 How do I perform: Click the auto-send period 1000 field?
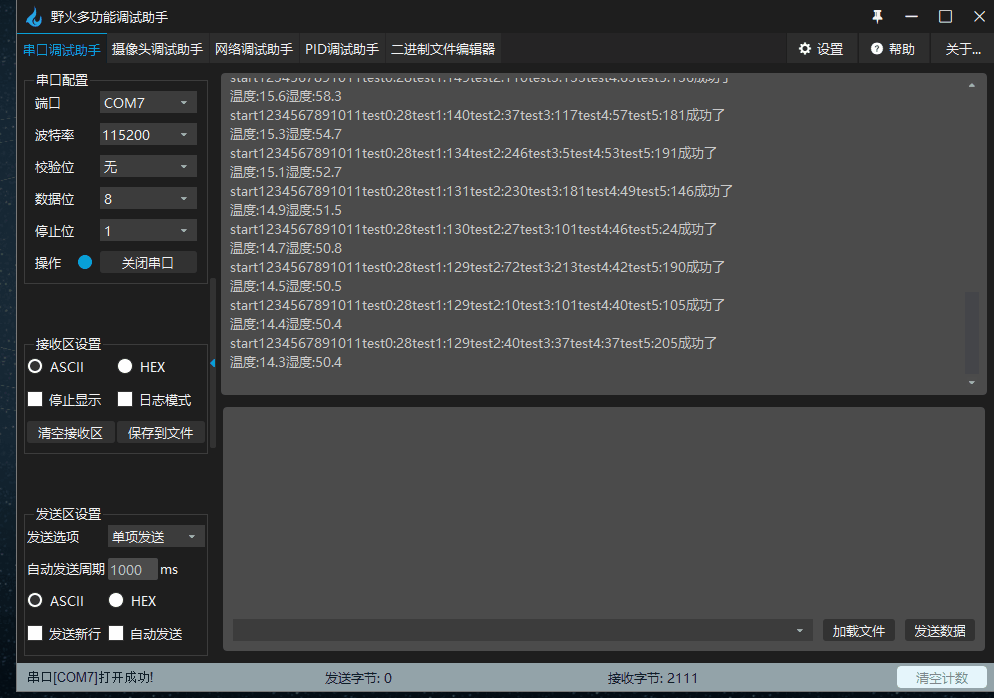point(132,569)
